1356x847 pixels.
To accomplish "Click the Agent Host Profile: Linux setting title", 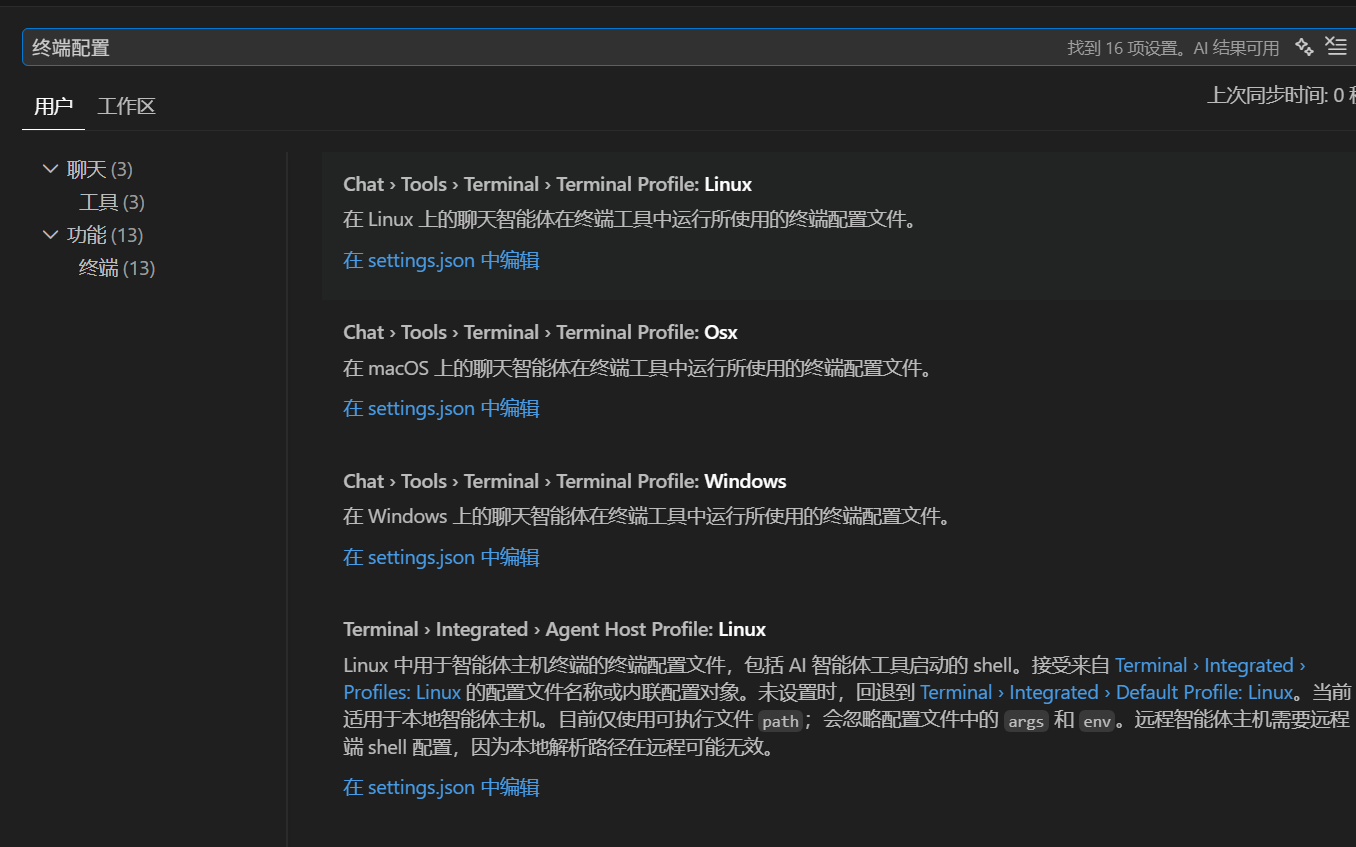I will [554, 629].
